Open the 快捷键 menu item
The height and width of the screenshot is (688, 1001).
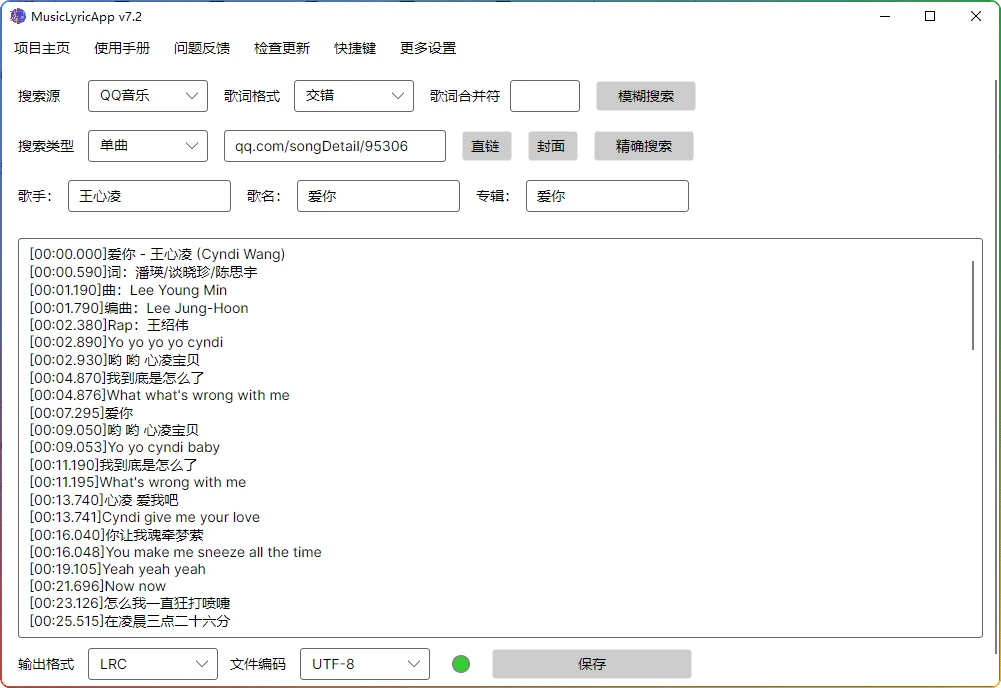[355, 49]
